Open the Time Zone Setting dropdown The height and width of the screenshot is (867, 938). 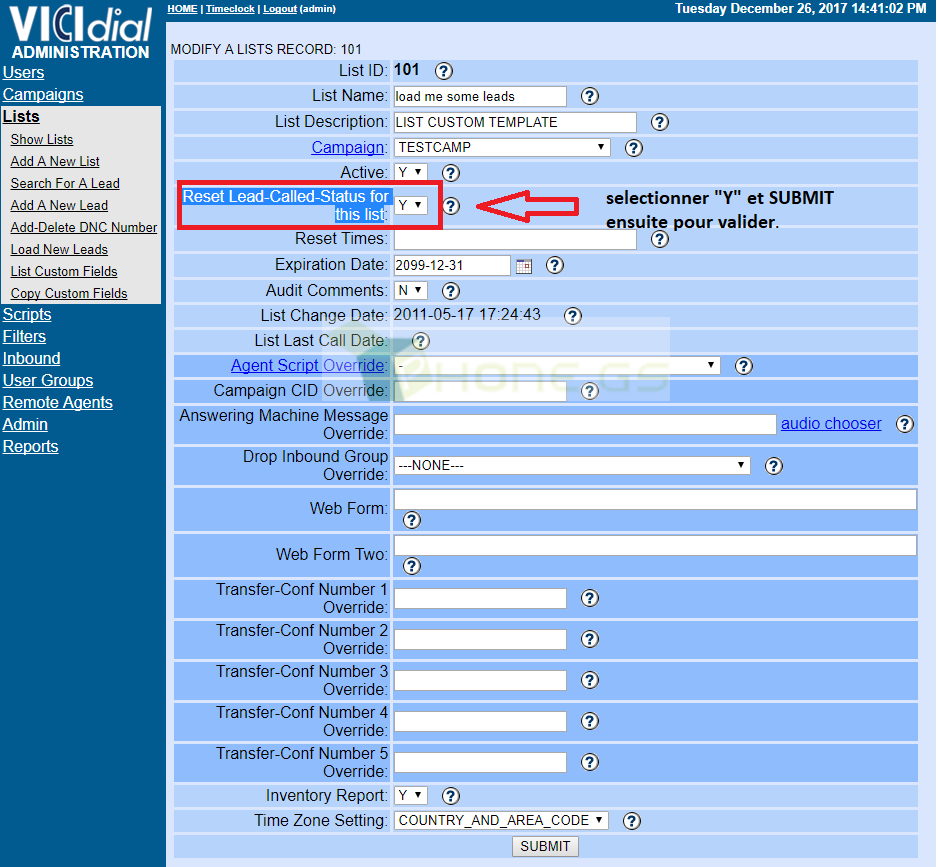pyautogui.click(x=501, y=820)
